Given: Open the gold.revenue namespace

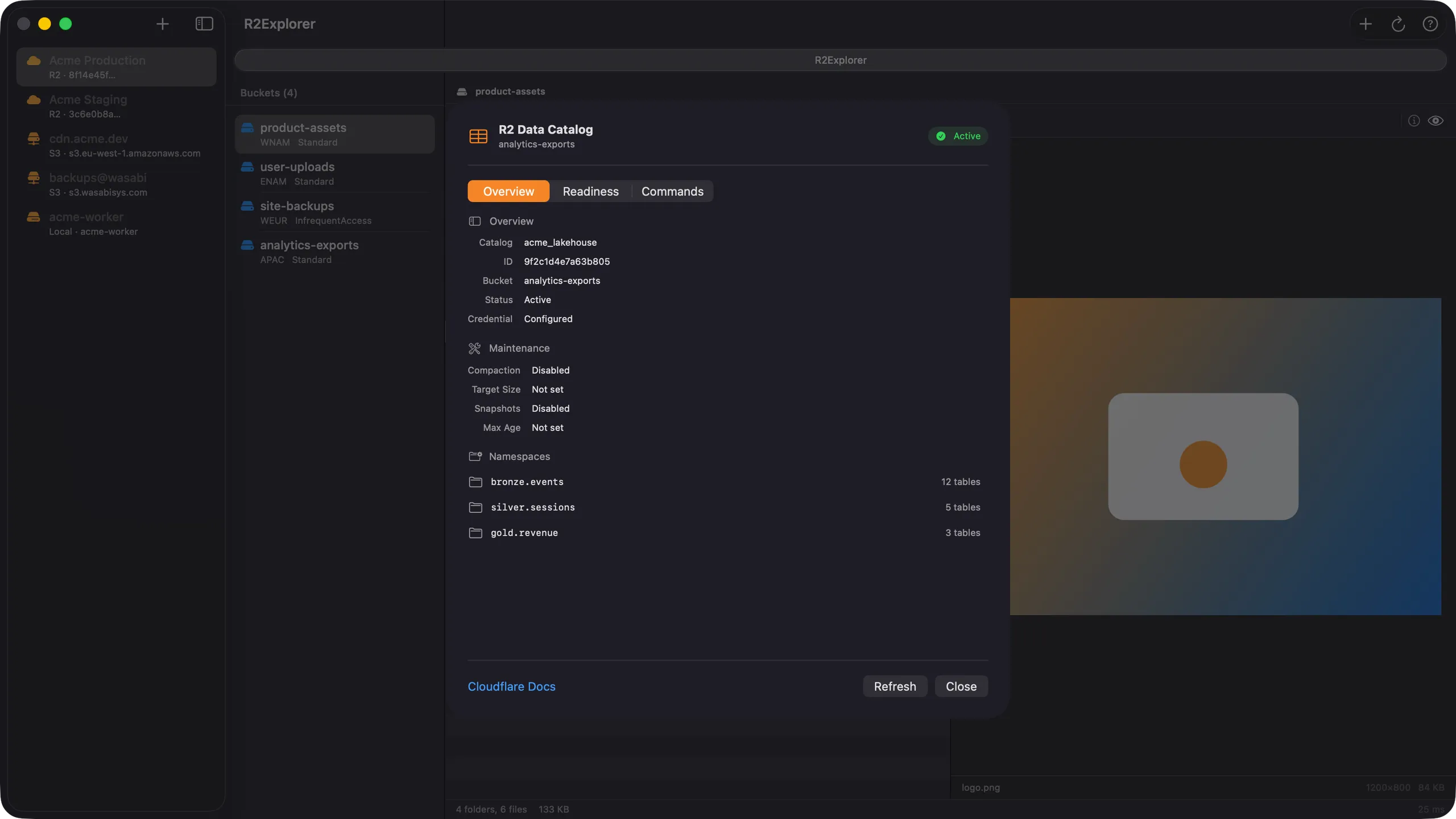Looking at the screenshot, I should point(727,533).
